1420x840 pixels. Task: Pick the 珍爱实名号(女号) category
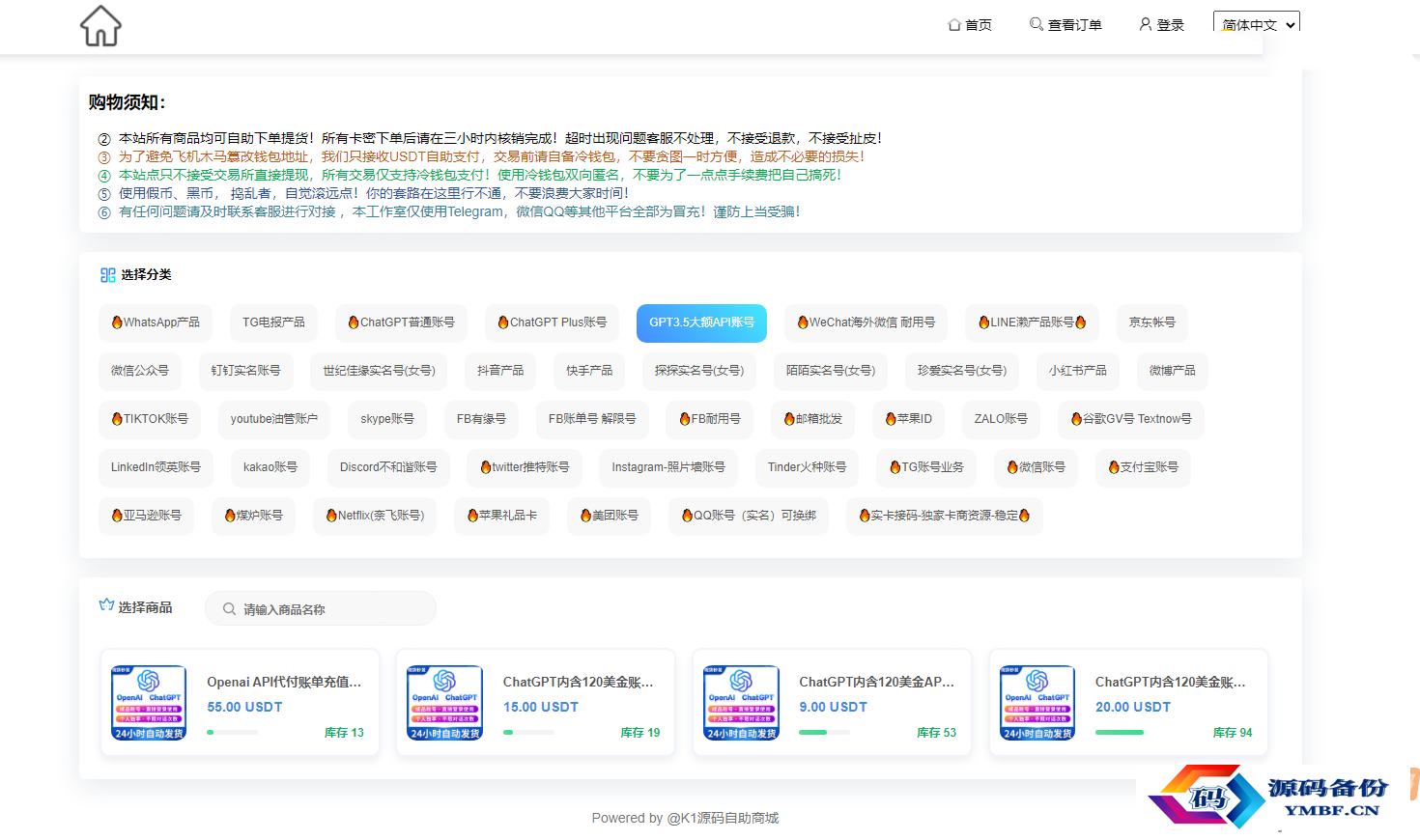click(962, 371)
